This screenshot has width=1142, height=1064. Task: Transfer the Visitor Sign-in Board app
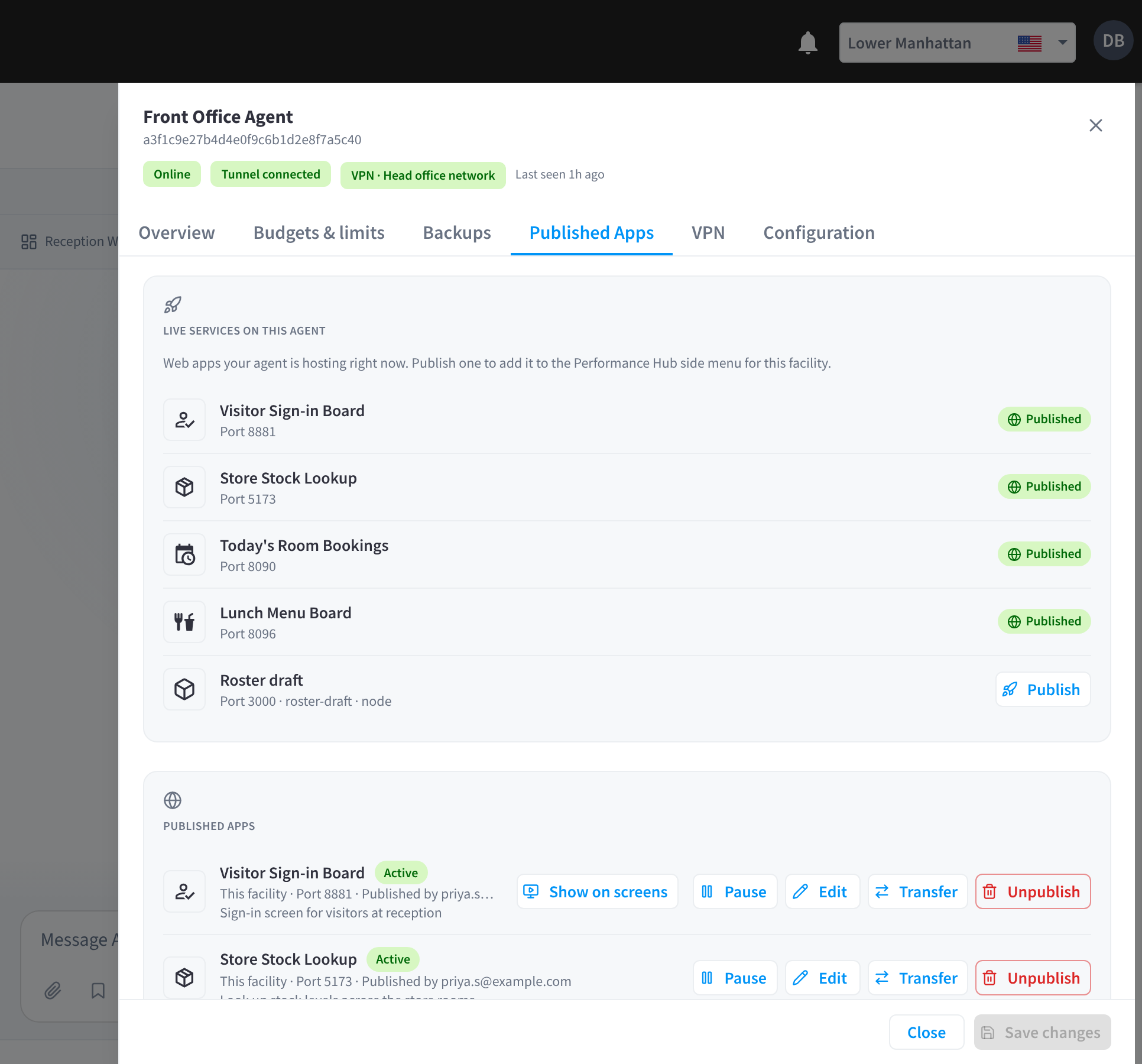(x=917, y=891)
